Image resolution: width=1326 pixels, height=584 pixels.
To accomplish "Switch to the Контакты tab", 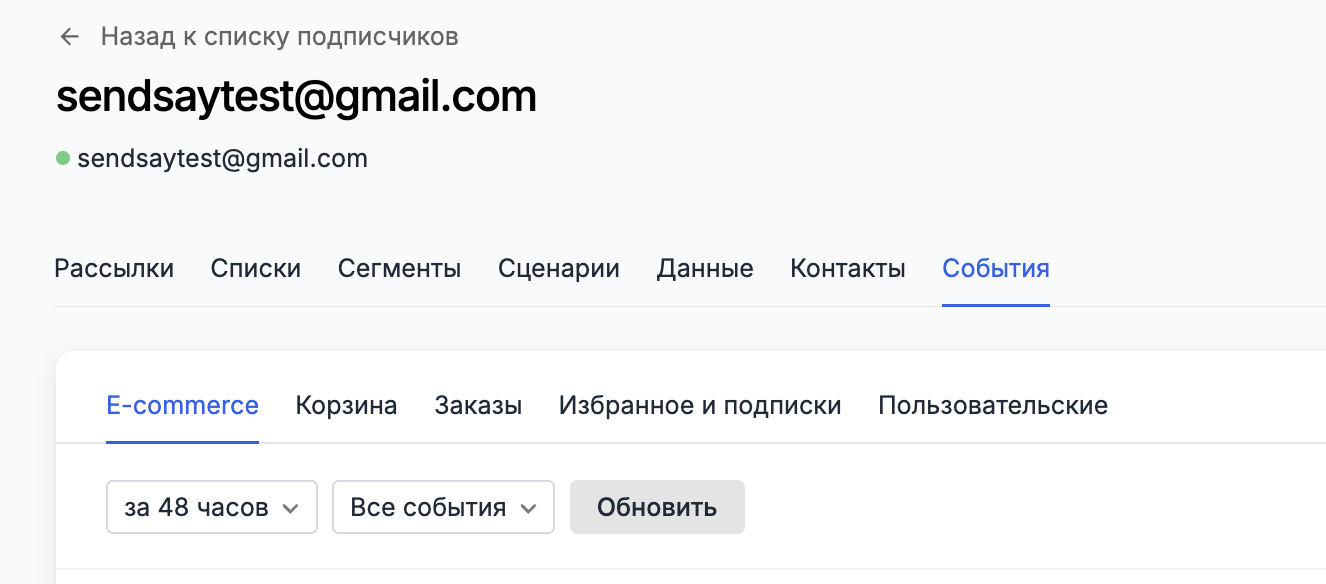I will 848,268.
